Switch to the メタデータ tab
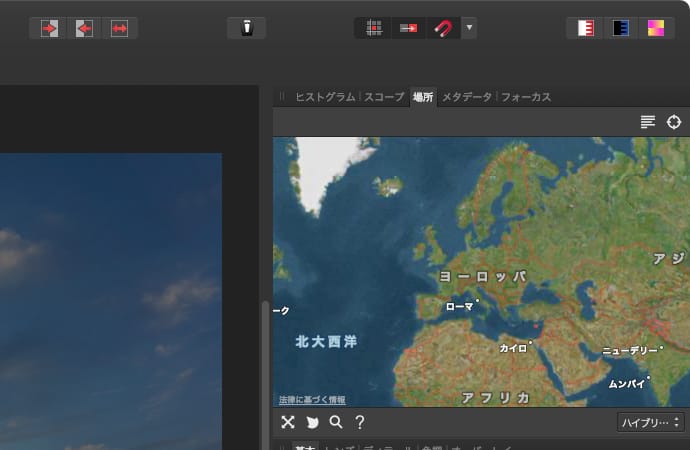 (x=467, y=97)
